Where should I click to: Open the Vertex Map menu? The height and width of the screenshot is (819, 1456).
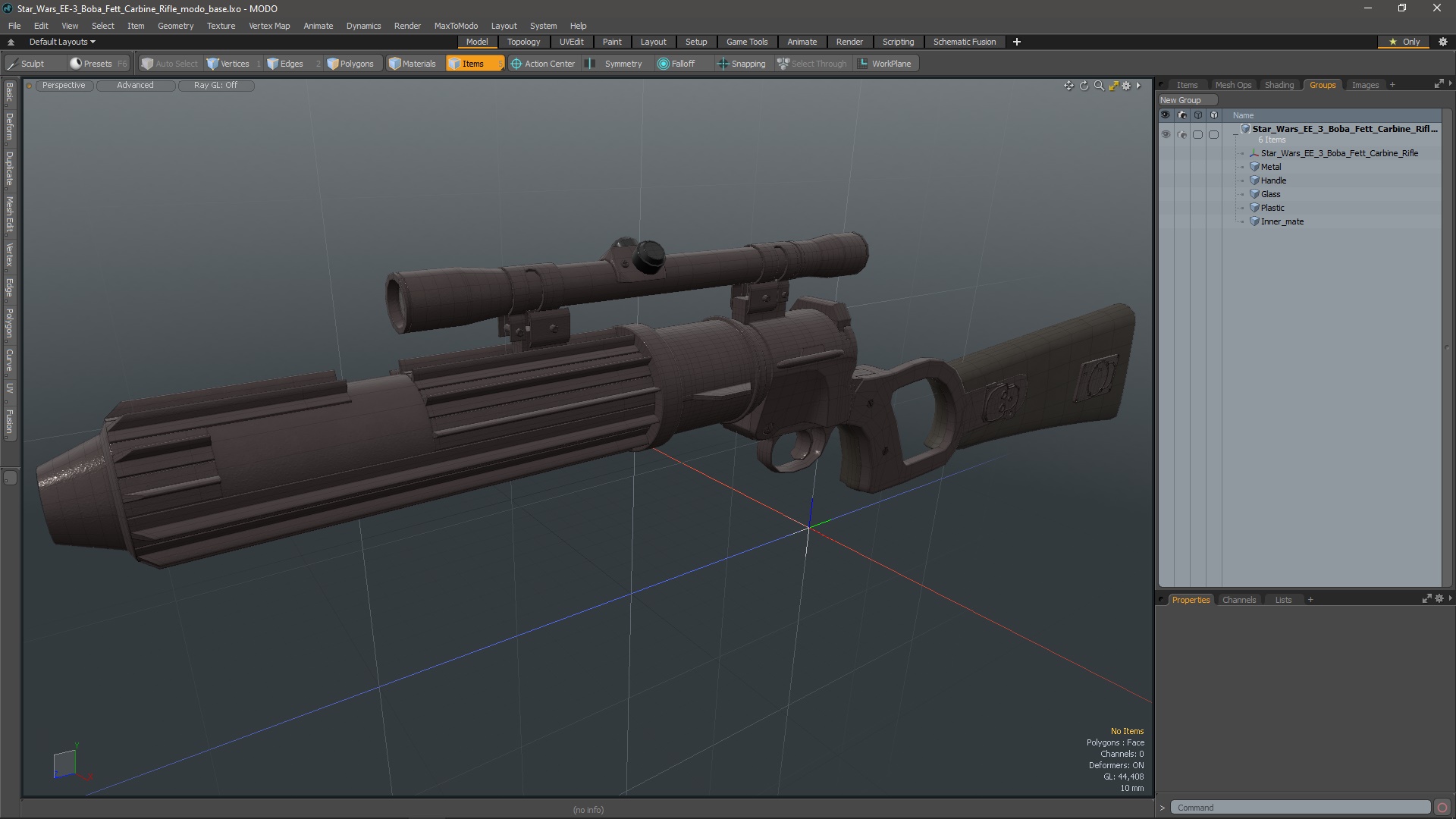click(269, 26)
